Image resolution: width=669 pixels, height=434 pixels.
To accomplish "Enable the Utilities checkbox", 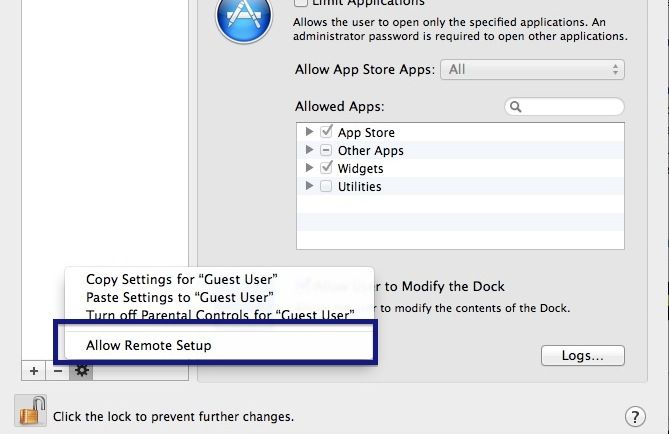I will (326, 186).
